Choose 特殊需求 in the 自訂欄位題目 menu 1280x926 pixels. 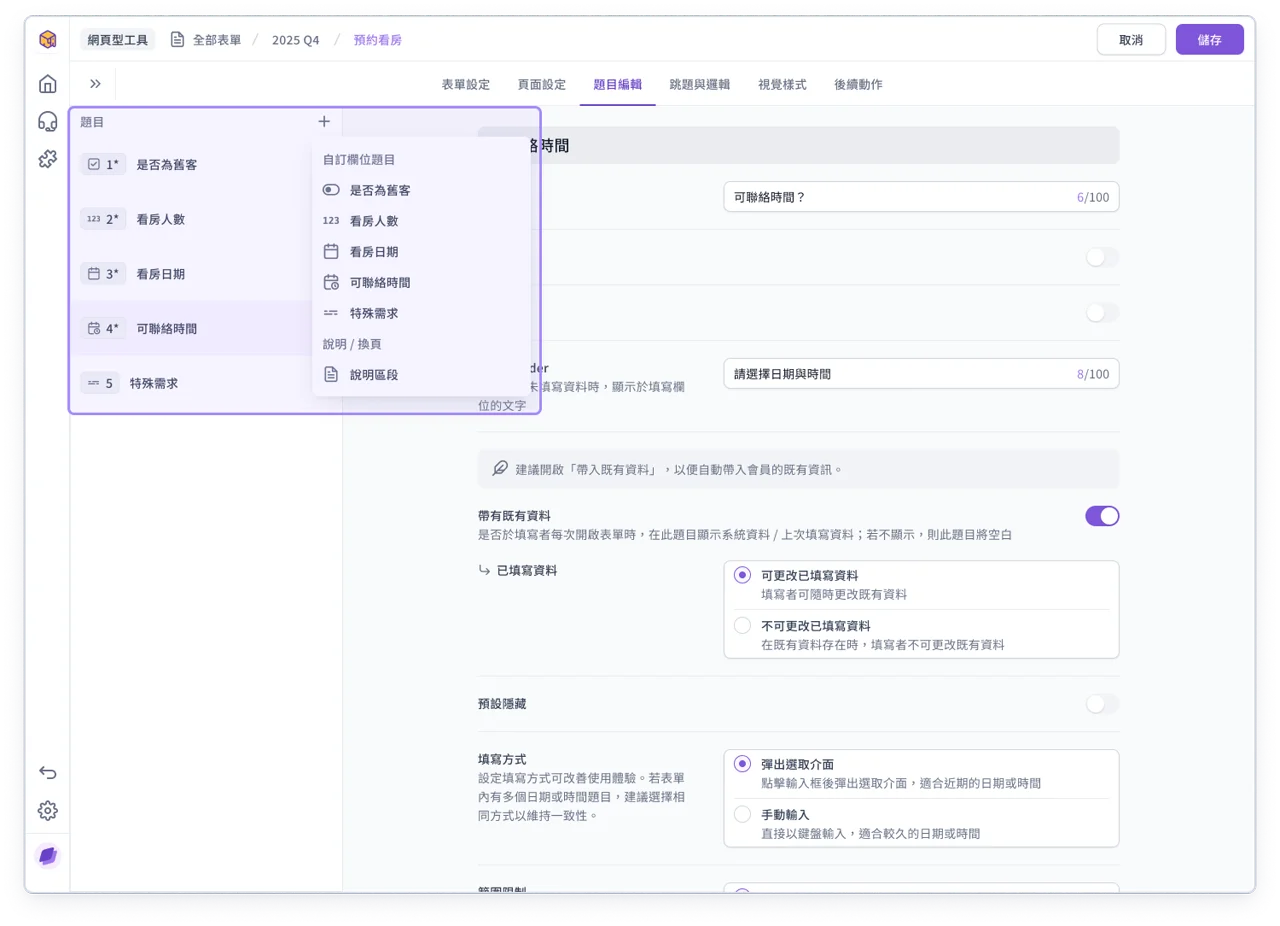tap(421, 313)
